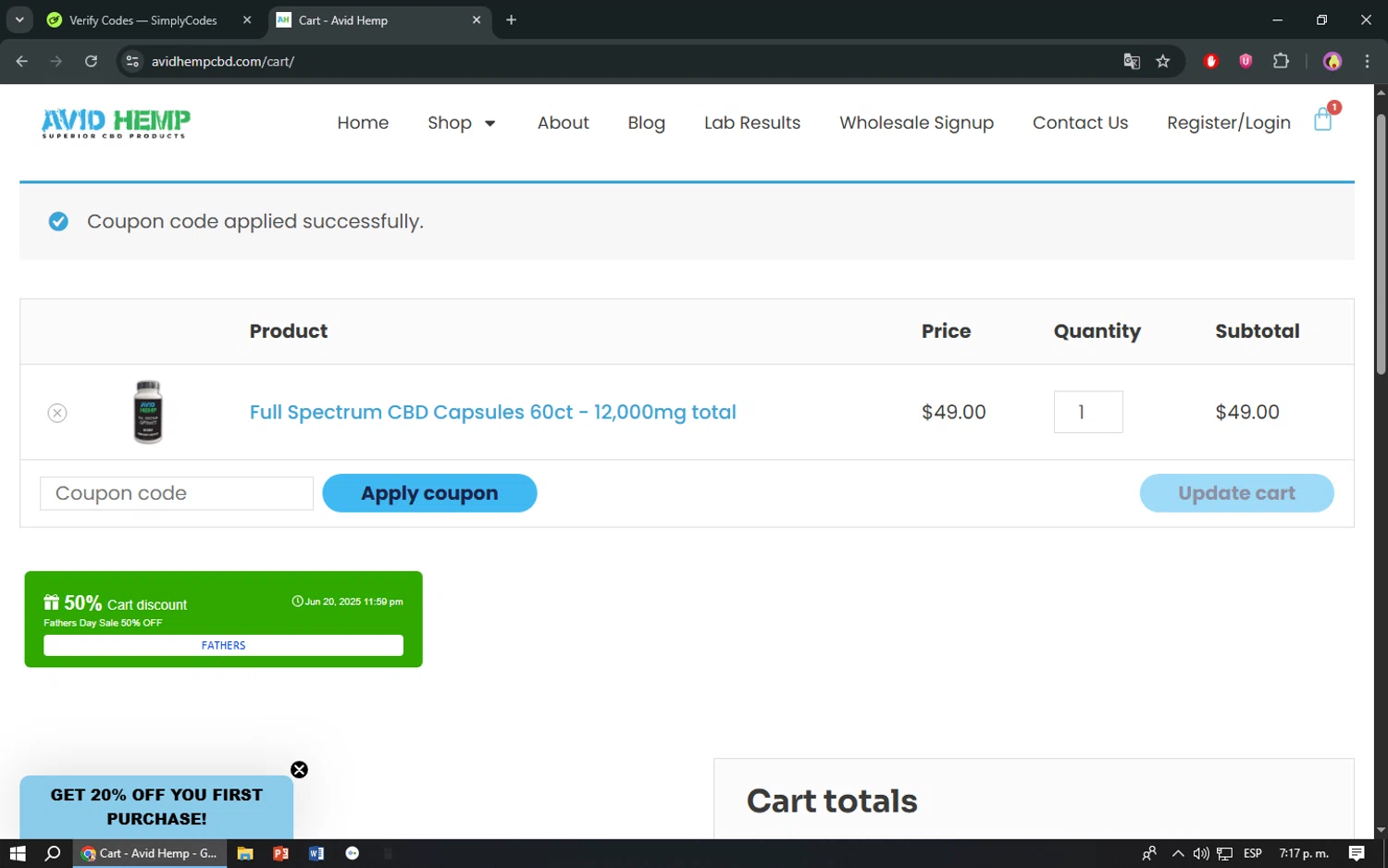Click the network icon in system tray

tap(1224, 853)
